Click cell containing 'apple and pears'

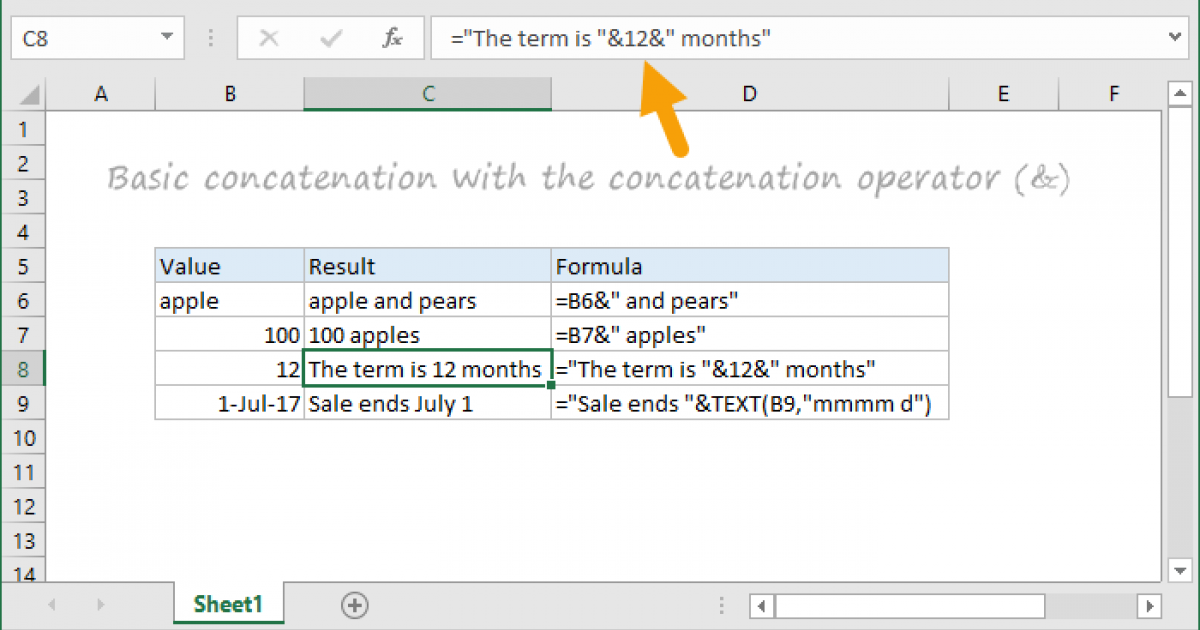point(427,300)
